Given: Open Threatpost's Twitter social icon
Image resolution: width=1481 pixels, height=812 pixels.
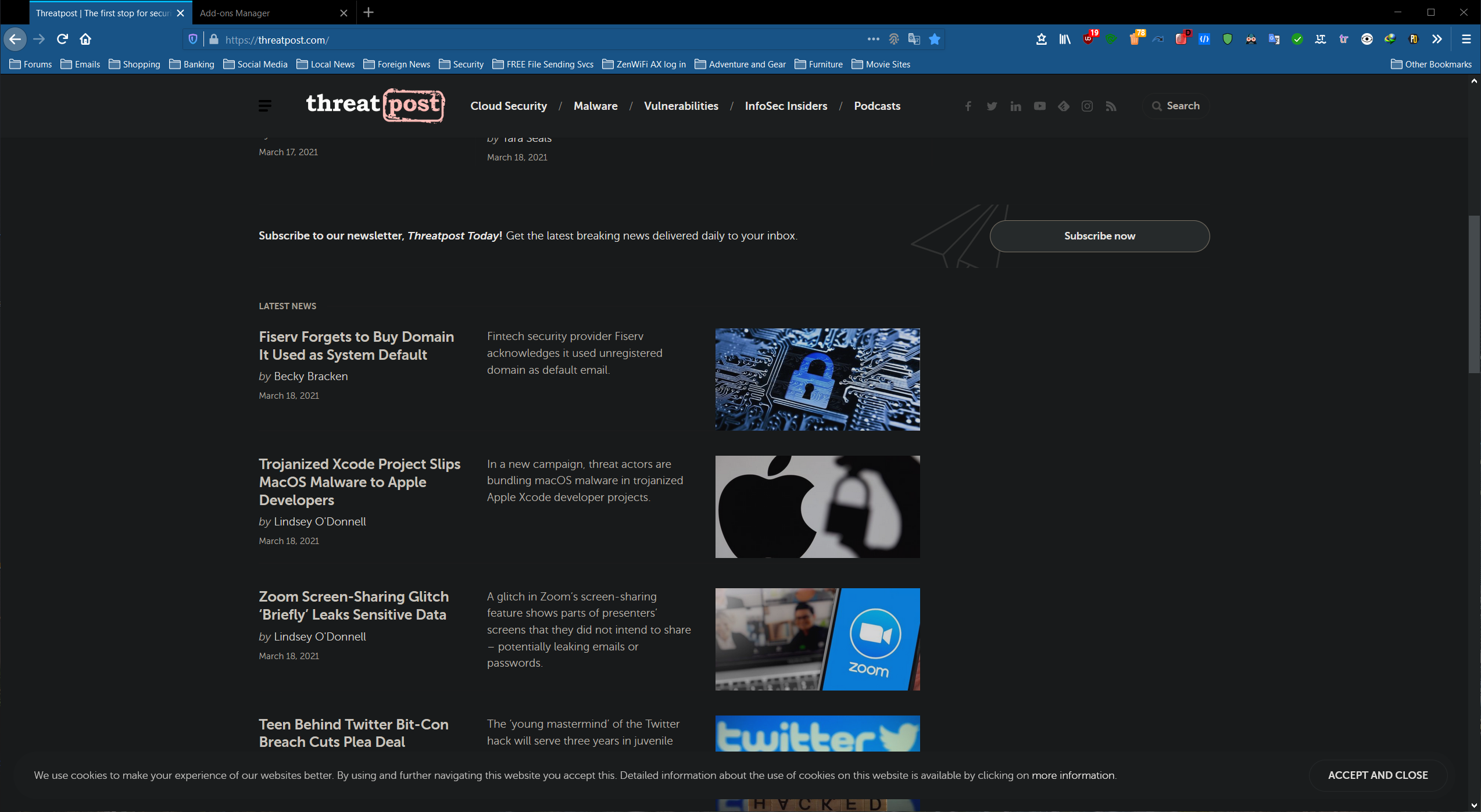Looking at the screenshot, I should point(992,106).
